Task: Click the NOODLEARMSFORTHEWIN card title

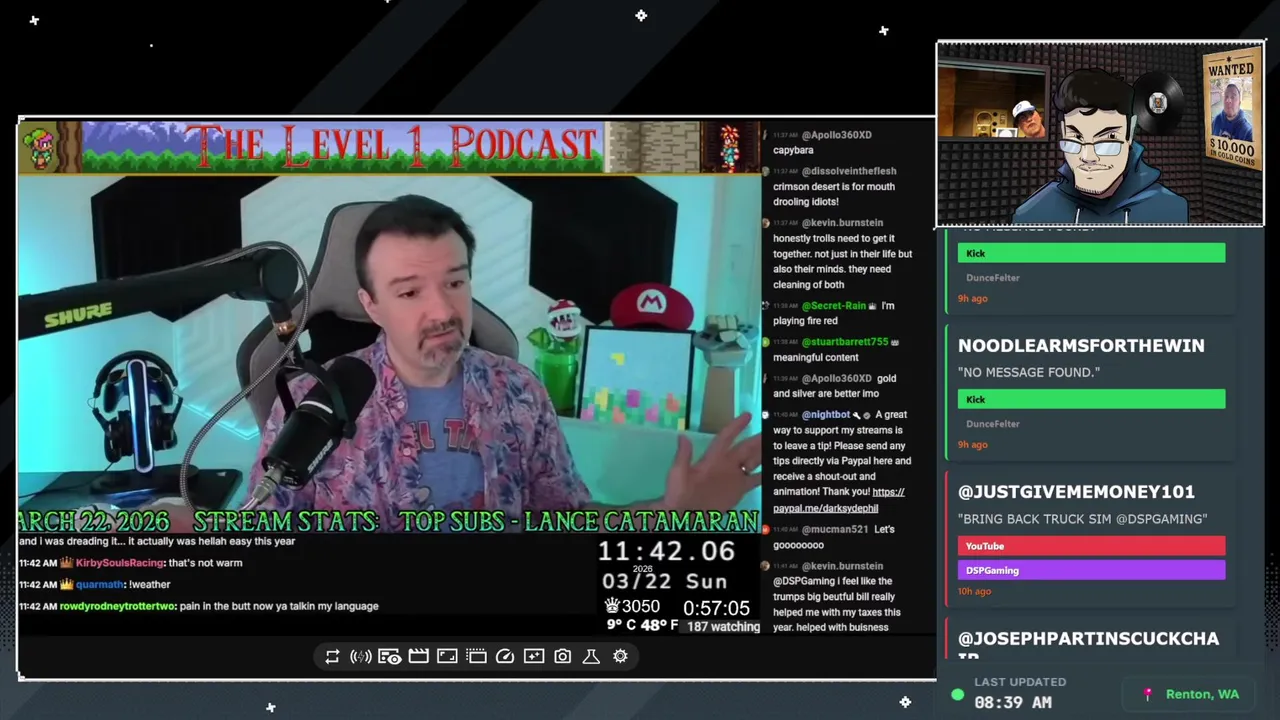Action: tap(1081, 346)
